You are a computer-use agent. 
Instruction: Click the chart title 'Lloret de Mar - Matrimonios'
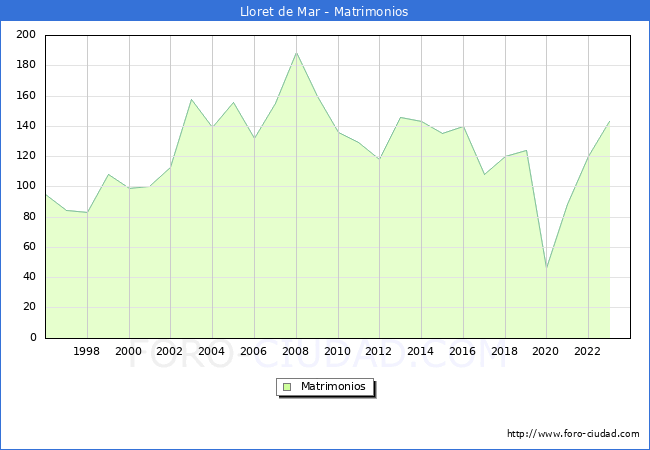pos(324,11)
